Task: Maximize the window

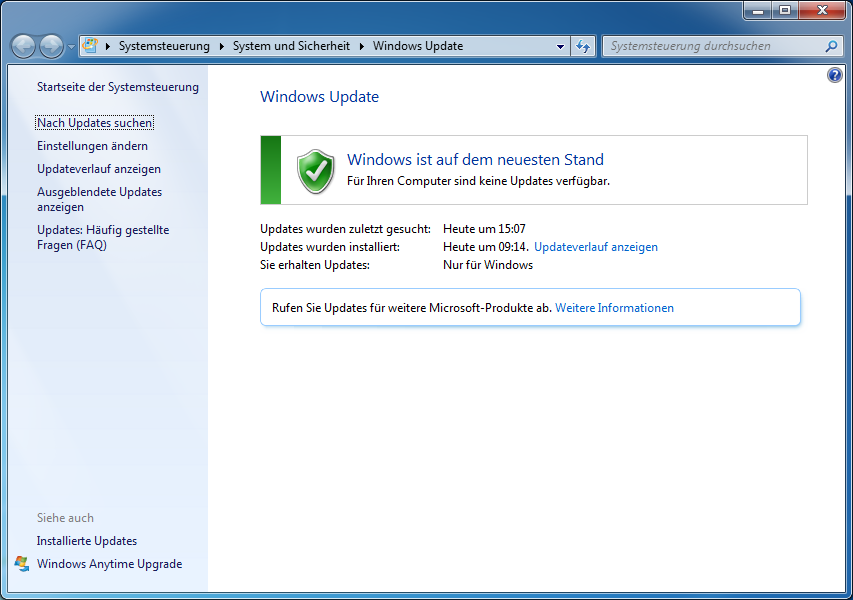Action: (x=785, y=10)
